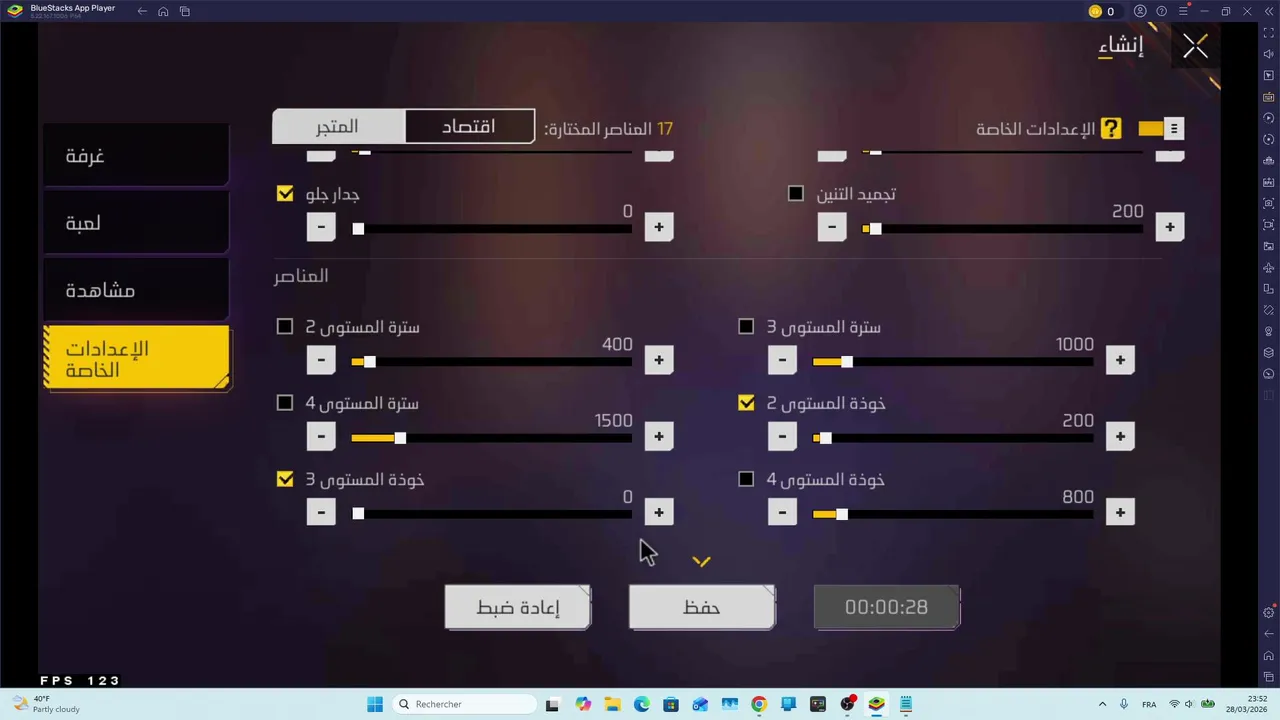This screenshot has height=720, width=1280.
Task: Check the سترة المستوى 2 checkbox
Action: tap(285, 327)
